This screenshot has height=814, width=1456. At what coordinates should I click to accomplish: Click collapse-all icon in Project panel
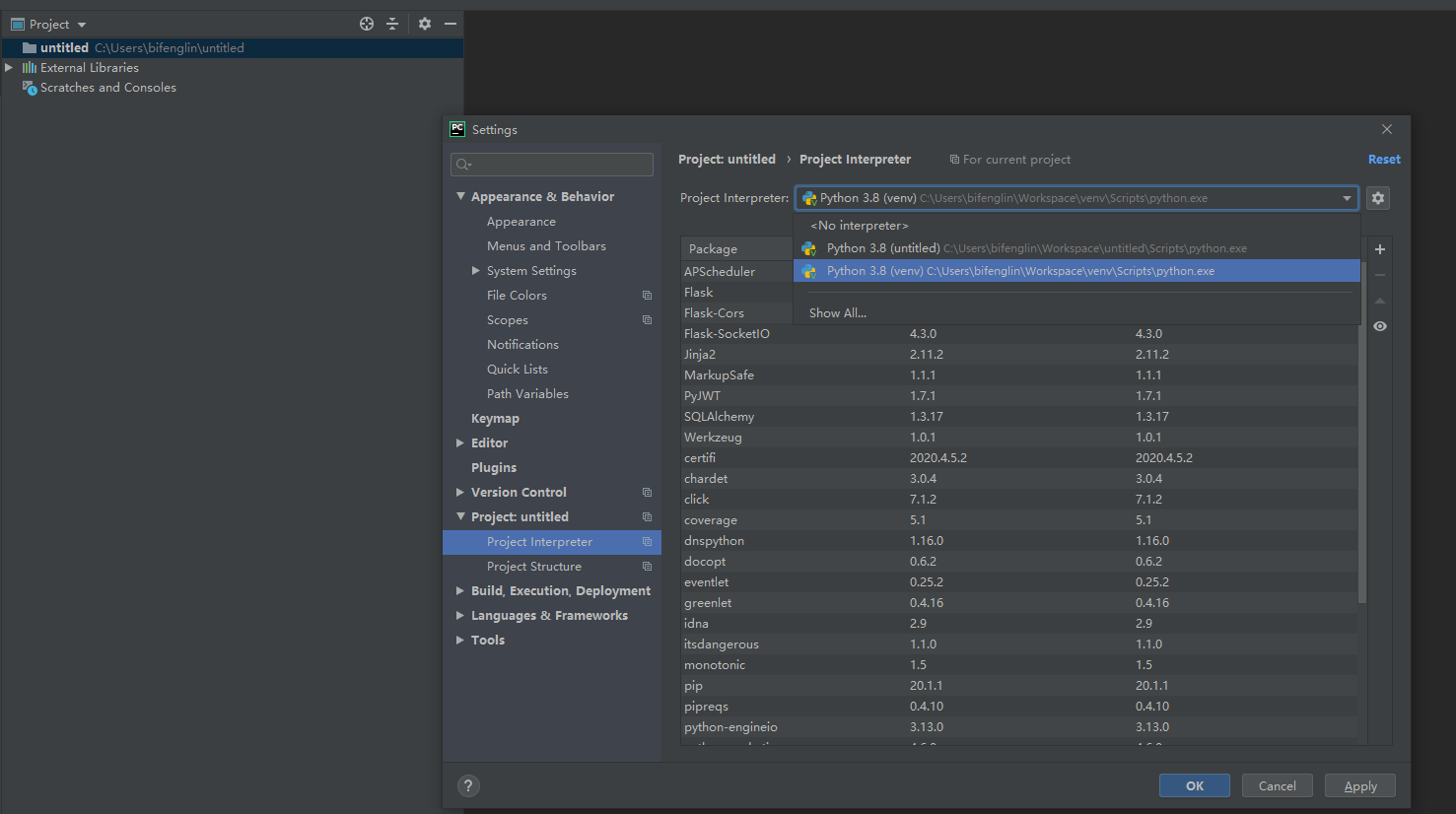(392, 24)
